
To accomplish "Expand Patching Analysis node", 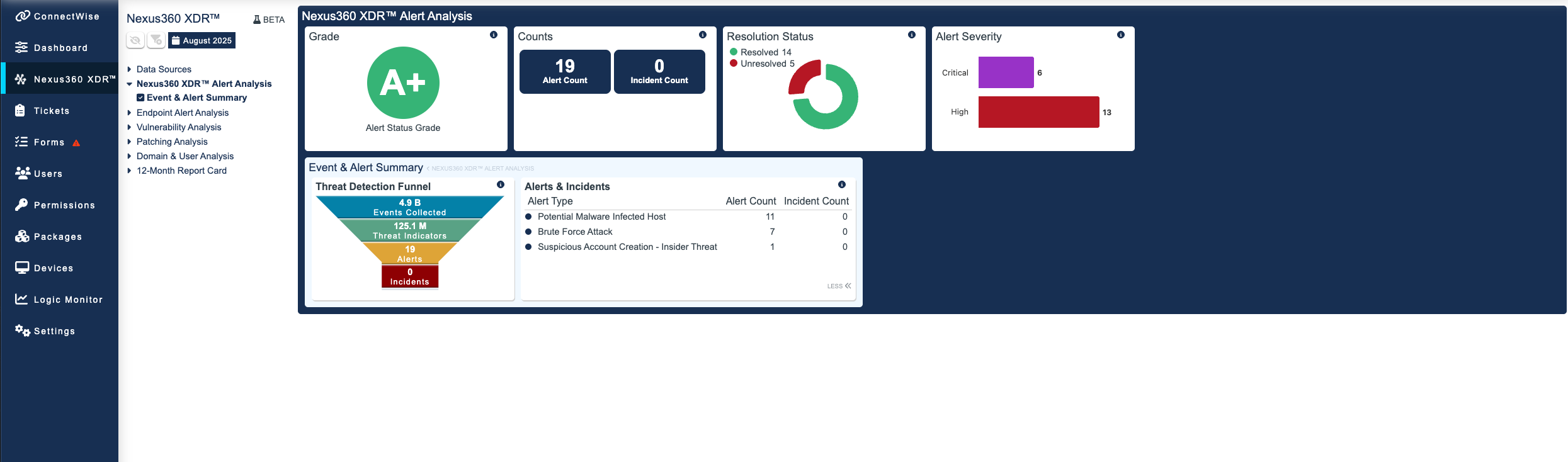I will tap(129, 142).
